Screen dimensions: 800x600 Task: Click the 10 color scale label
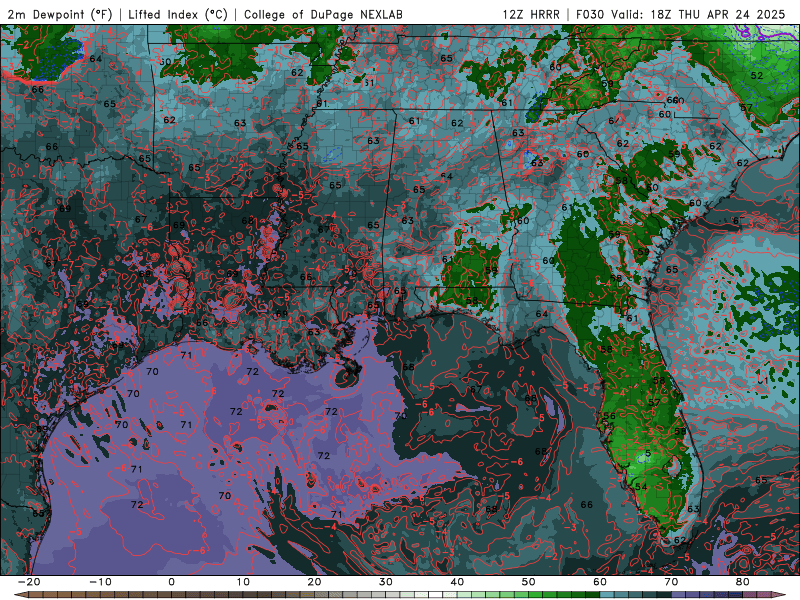click(x=243, y=582)
